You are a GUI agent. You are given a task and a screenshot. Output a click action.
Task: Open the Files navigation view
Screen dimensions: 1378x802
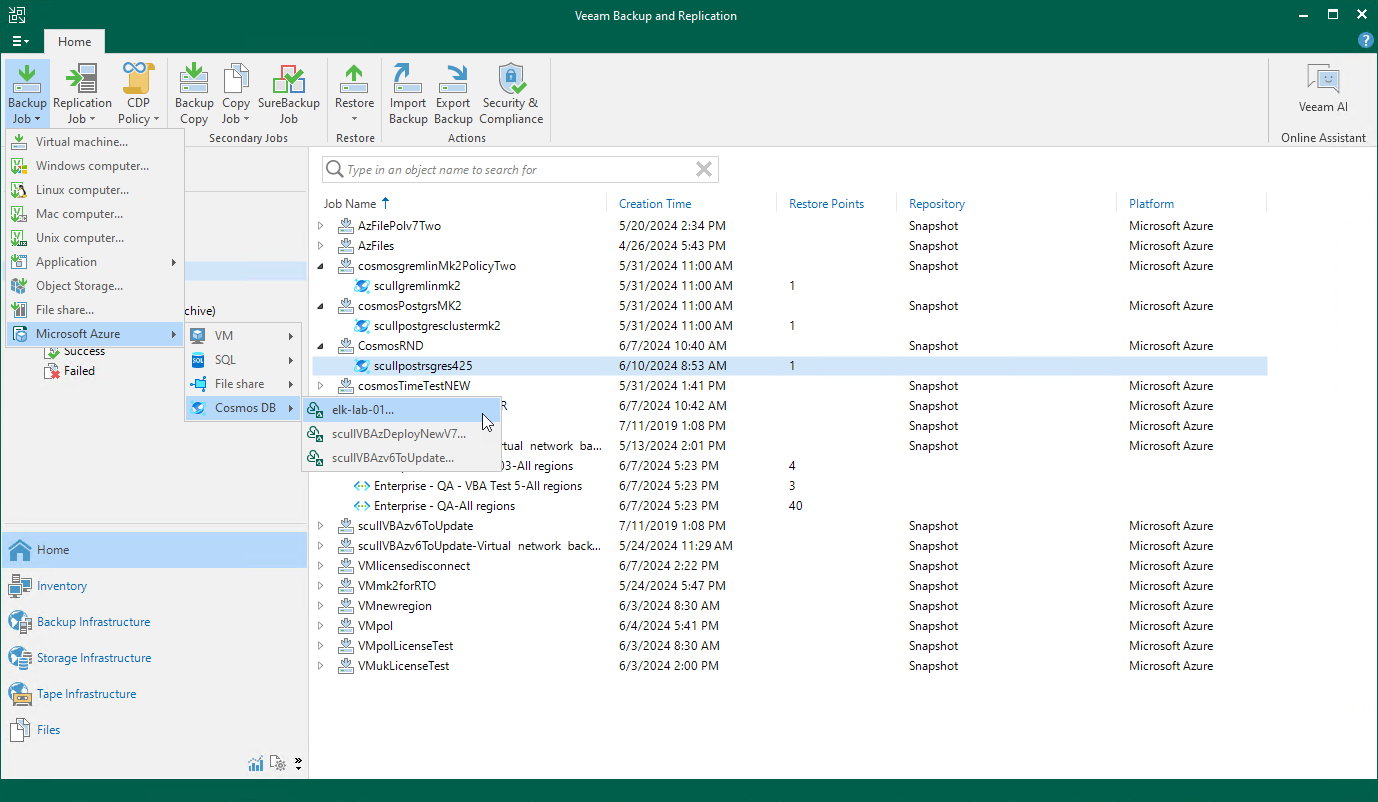154,730
